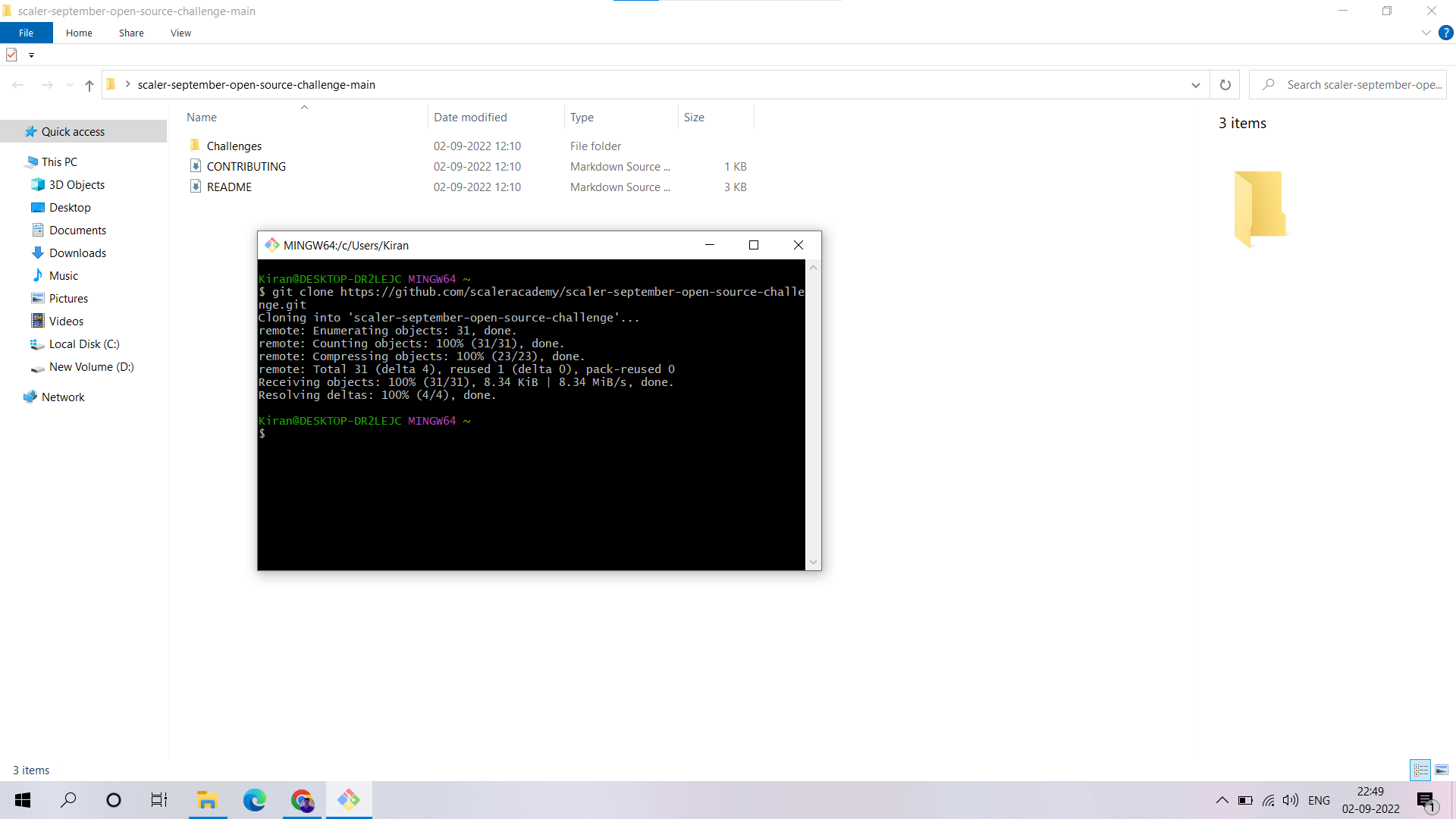Screen dimensions: 1456x819
Task: Click the explorer Help question mark icon
Action: (x=1445, y=33)
